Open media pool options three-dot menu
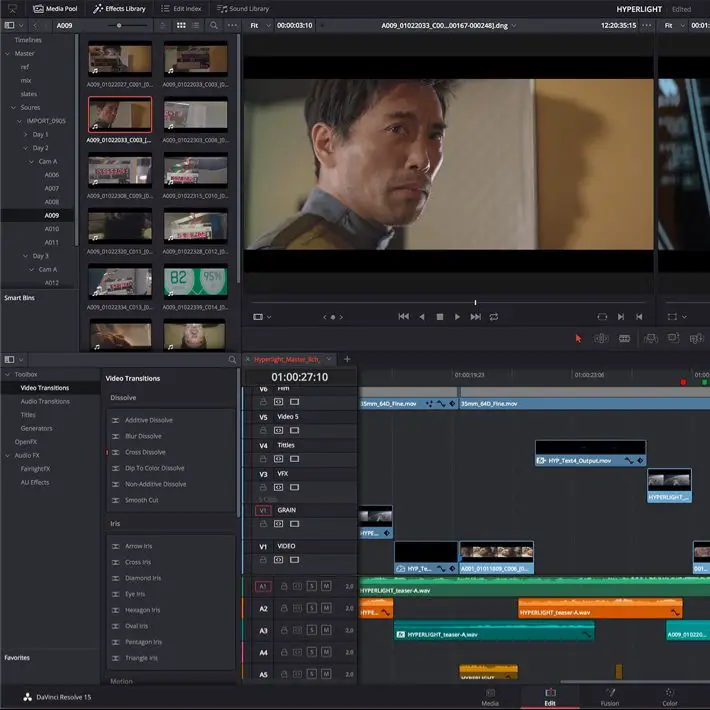This screenshot has width=710, height=710. click(232, 25)
